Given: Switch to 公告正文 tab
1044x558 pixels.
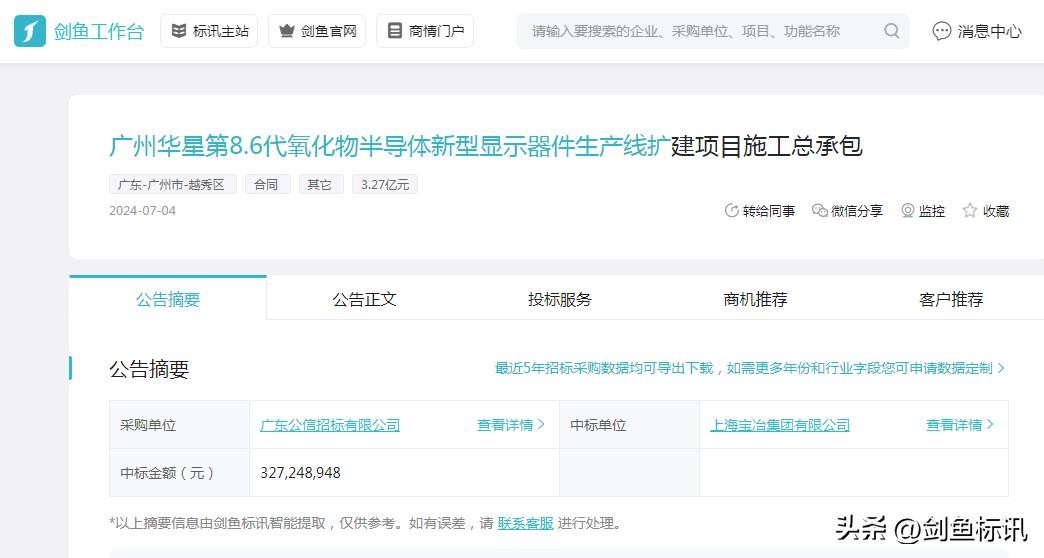Looking at the screenshot, I should (x=364, y=299).
